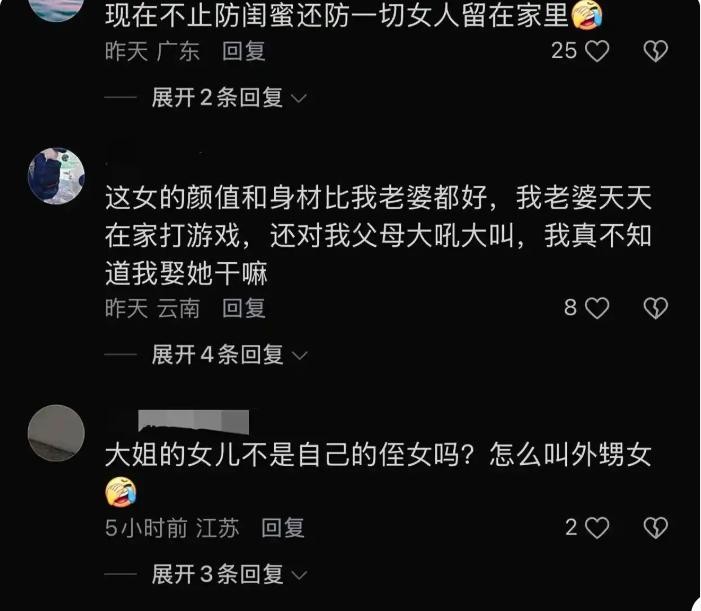Tap the crying-laughing emoji under the 外甥女 comment
The width and height of the screenshot is (701, 611).
121,492
